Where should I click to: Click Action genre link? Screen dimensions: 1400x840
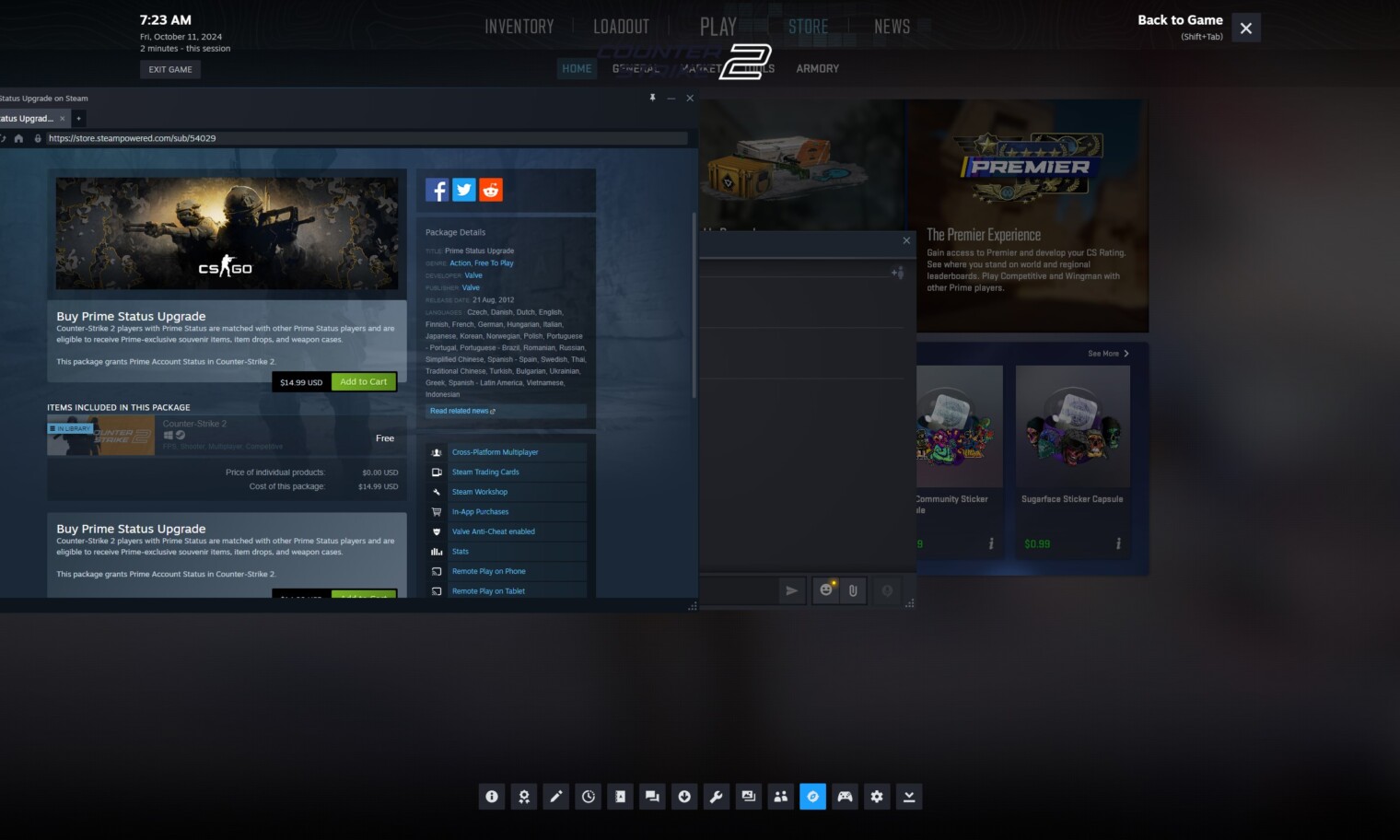(x=460, y=263)
